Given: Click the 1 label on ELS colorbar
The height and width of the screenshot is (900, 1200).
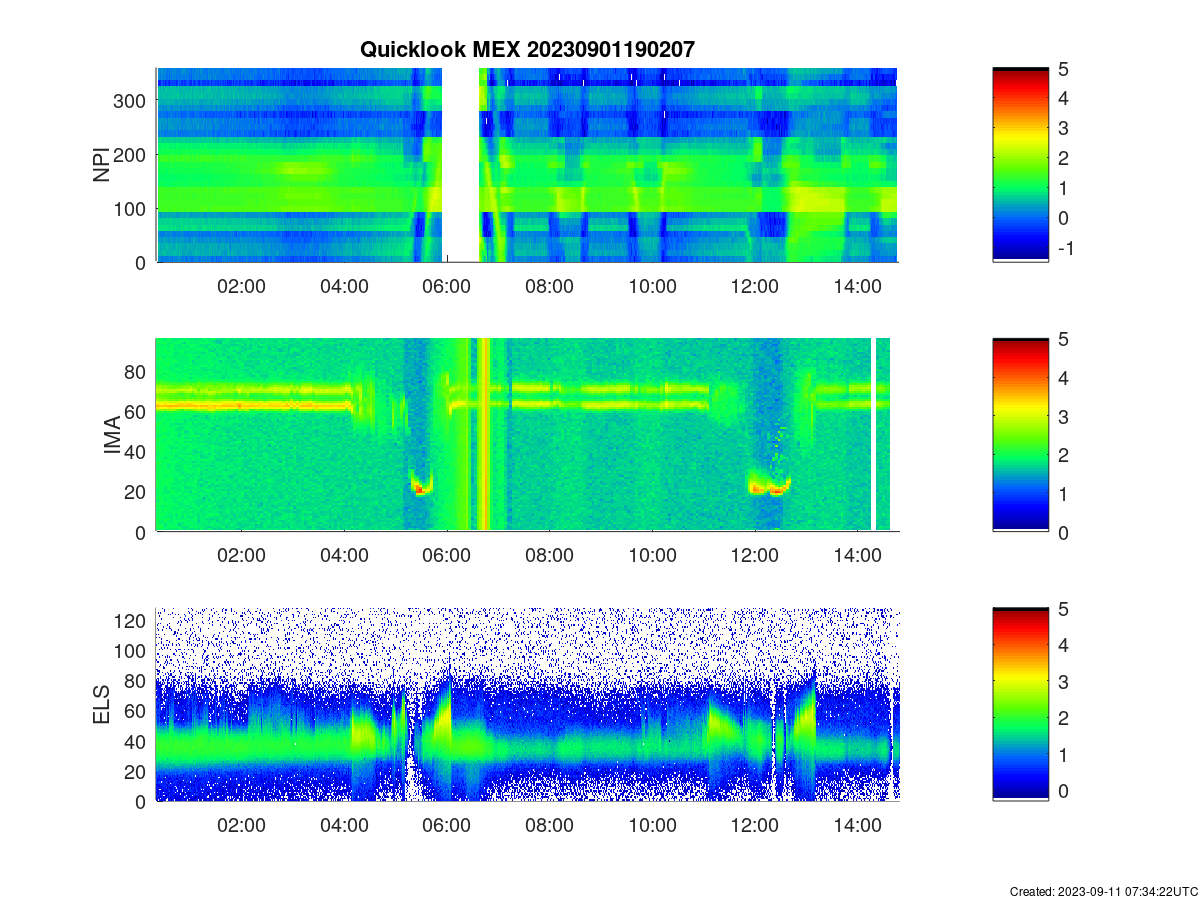Looking at the screenshot, I should [x=1063, y=755].
